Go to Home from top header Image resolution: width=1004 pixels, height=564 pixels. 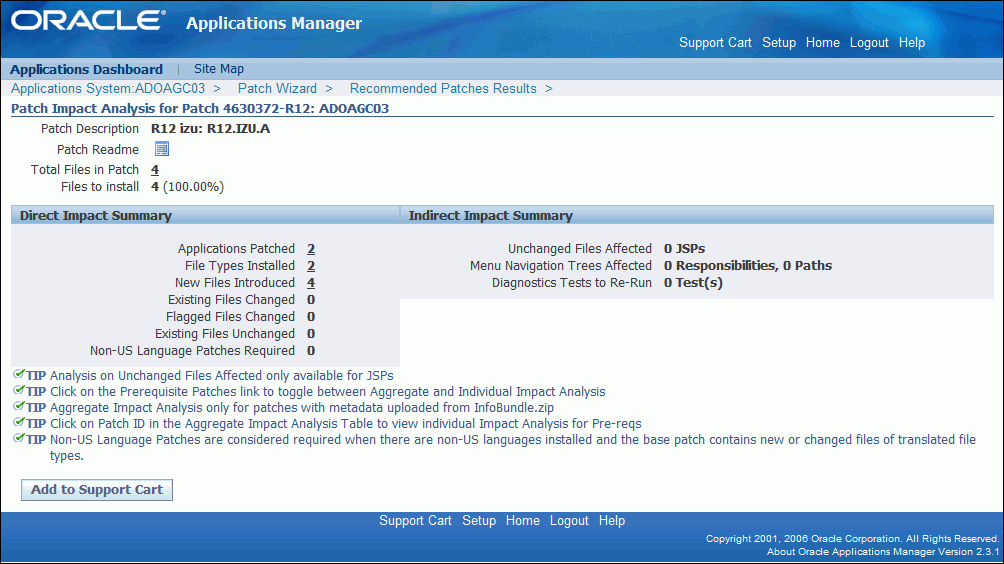coord(823,43)
